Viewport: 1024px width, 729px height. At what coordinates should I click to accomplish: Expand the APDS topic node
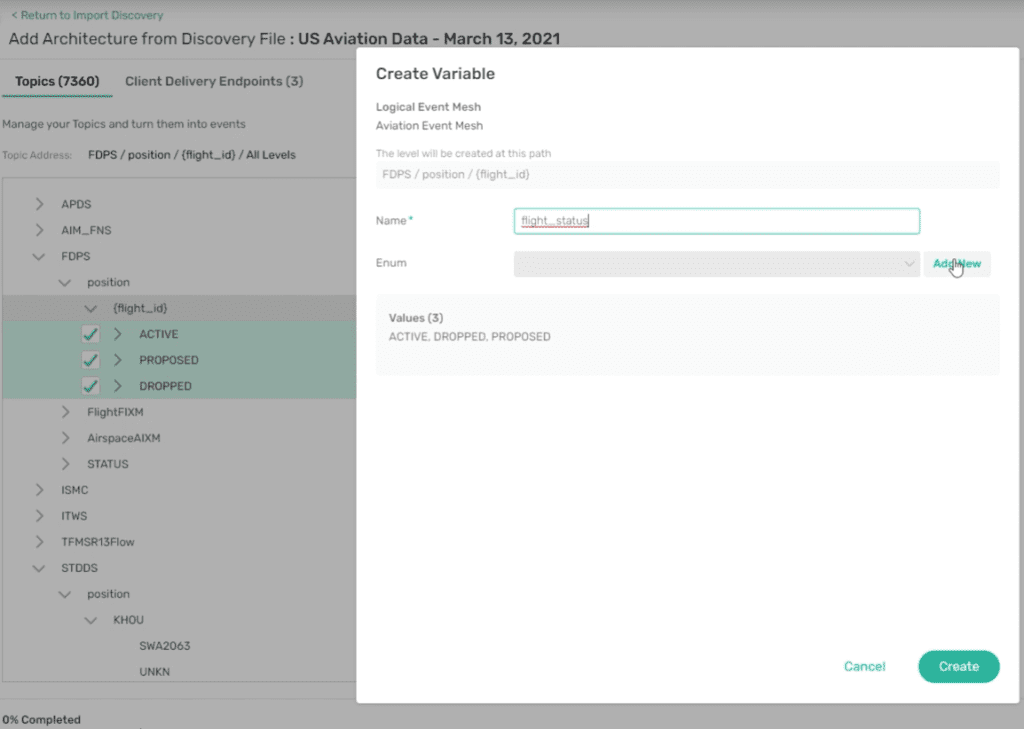tap(40, 203)
